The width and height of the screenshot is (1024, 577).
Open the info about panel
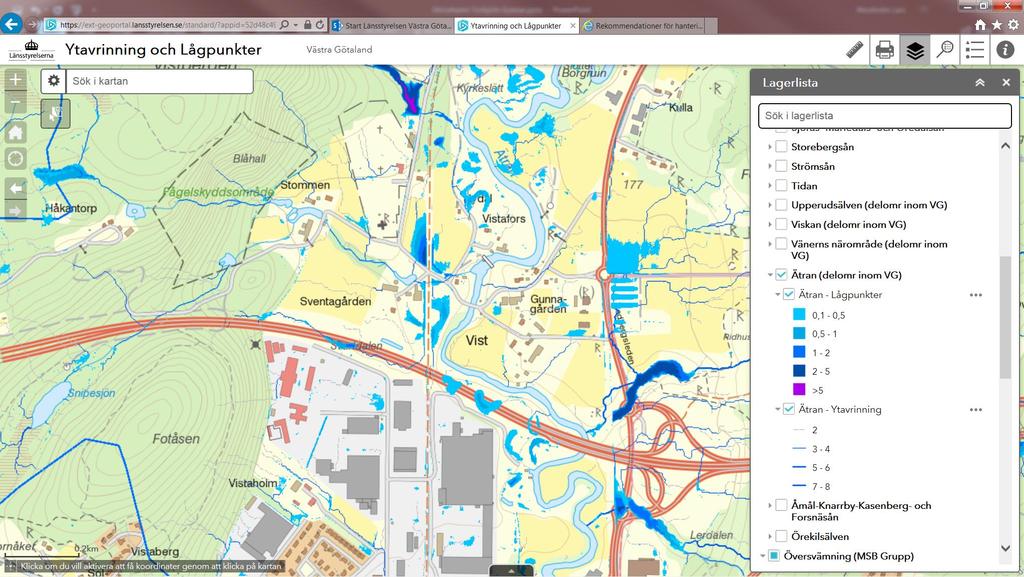[1005, 50]
